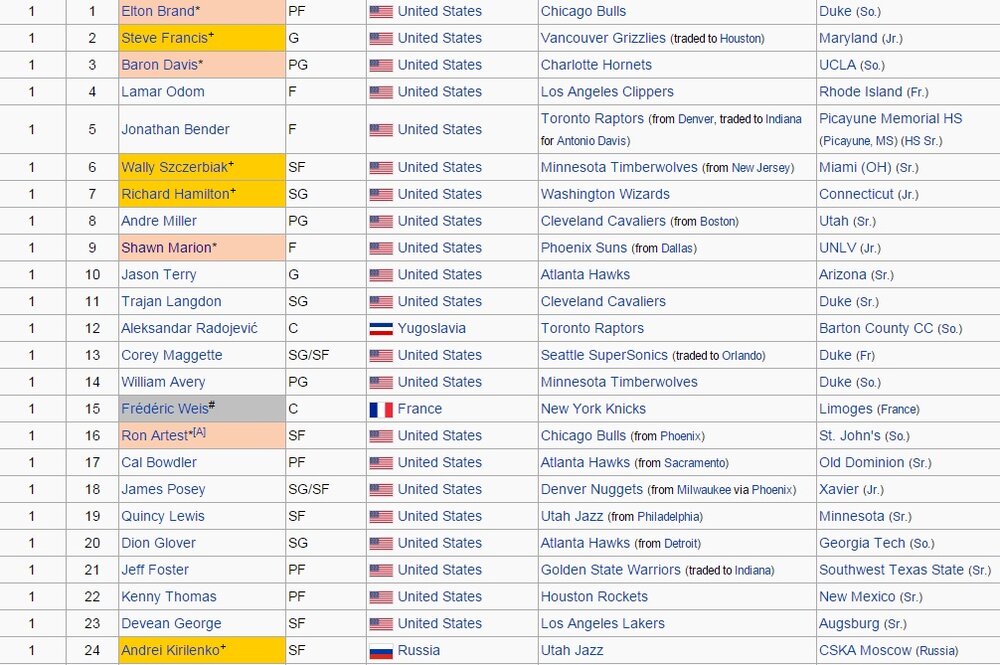This screenshot has height=665, width=1000.
Task: Follow the Boston link in Andre Miller's row
Action: pos(718,221)
